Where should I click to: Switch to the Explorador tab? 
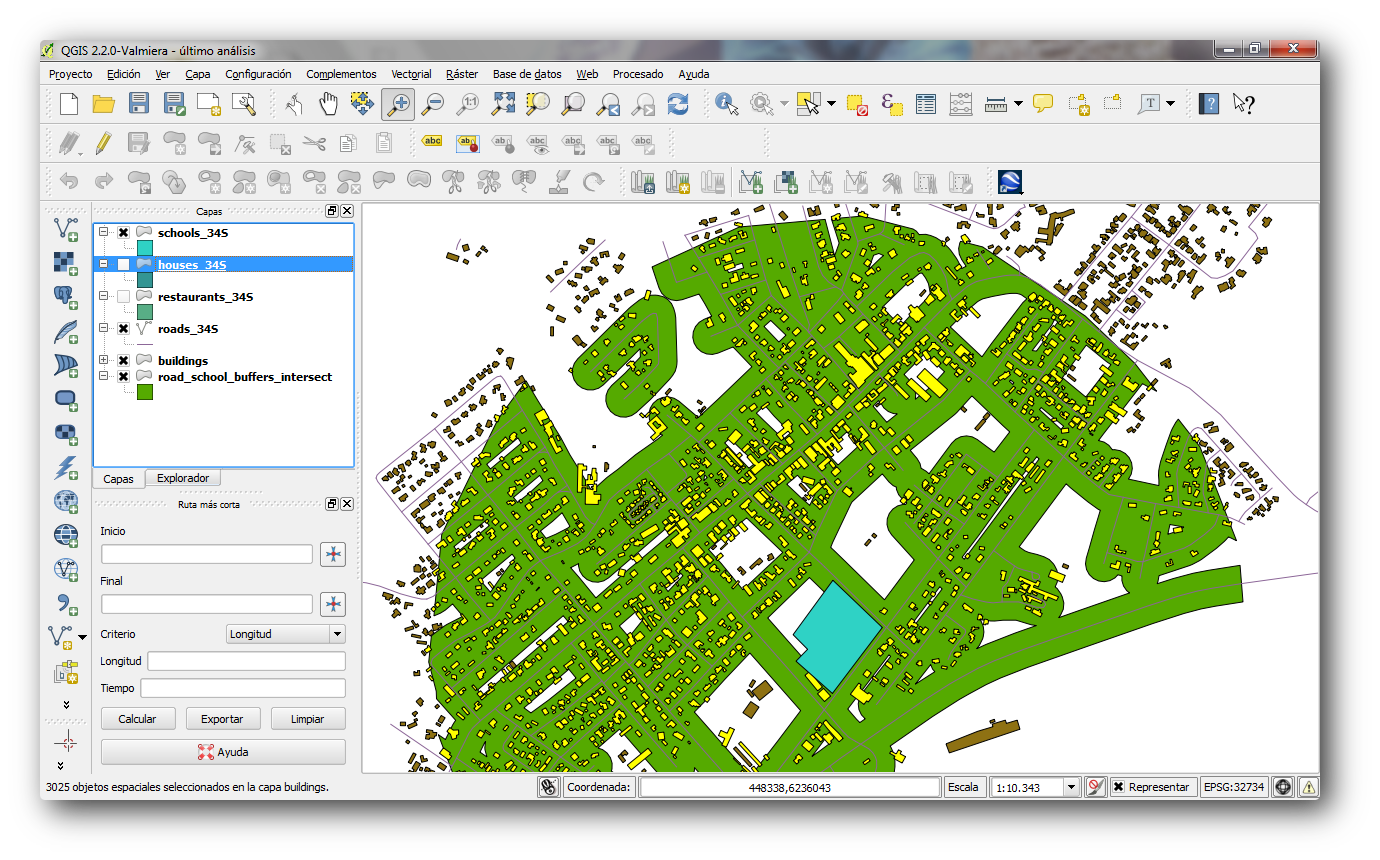183,478
